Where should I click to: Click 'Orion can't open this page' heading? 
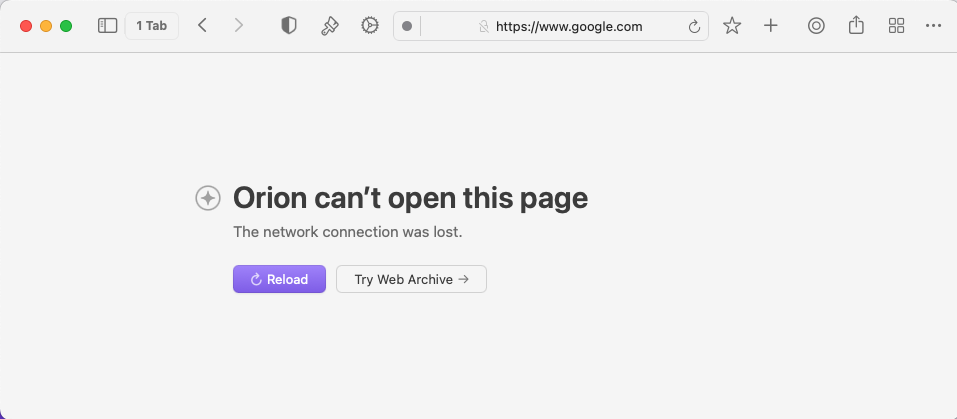pyautogui.click(x=411, y=198)
